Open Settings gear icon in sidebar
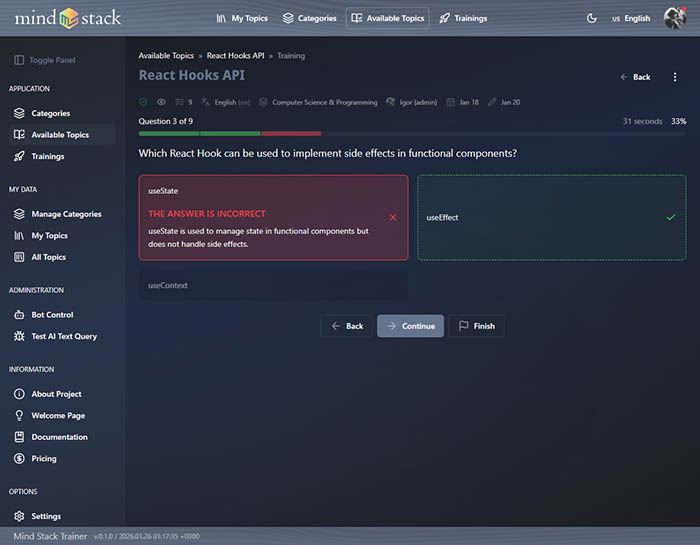 (20, 516)
